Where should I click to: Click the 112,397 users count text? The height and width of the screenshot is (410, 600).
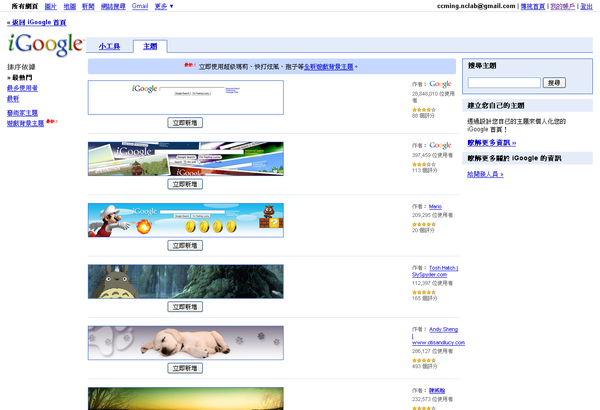[x=432, y=283]
